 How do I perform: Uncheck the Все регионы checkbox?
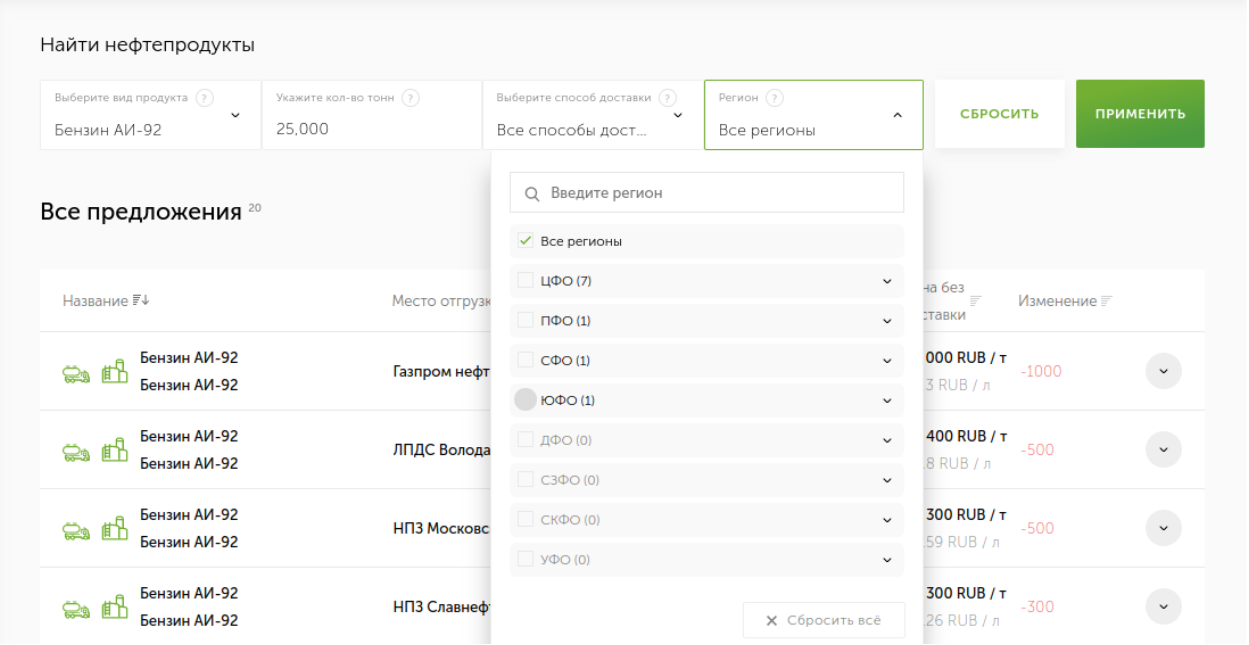(x=525, y=241)
